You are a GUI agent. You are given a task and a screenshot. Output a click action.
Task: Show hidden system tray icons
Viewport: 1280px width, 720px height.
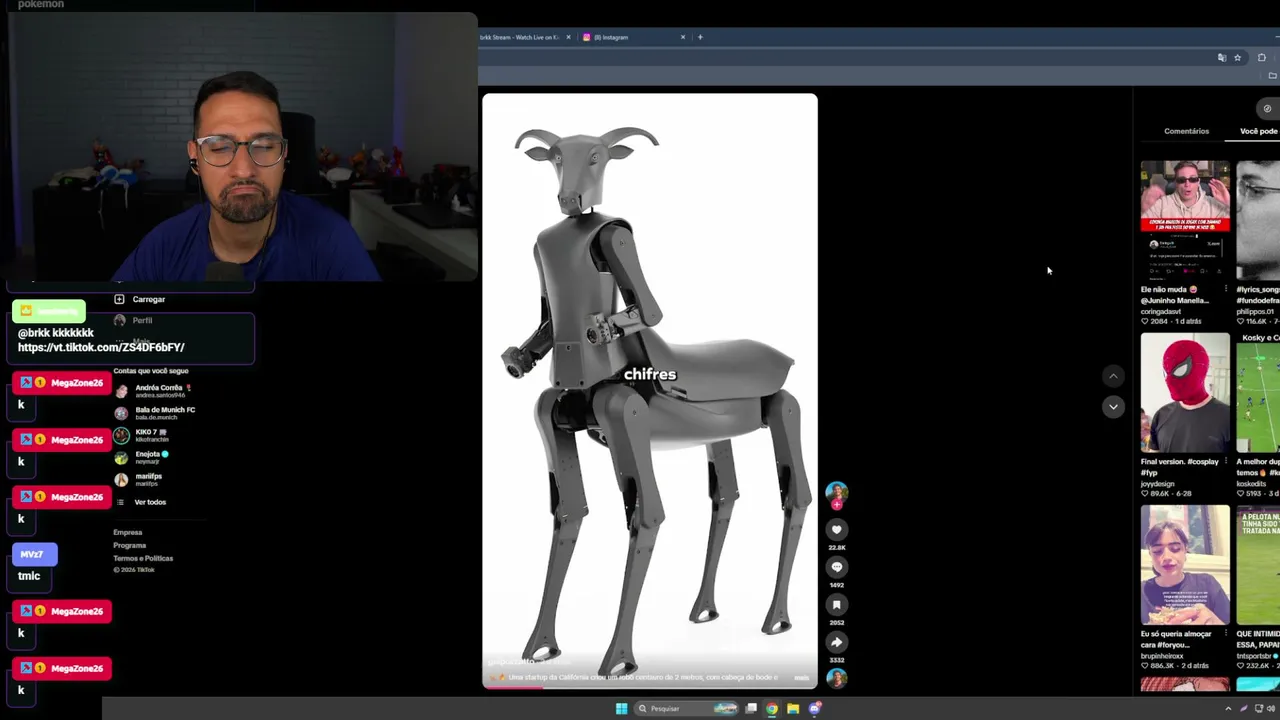pyautogui.click(x=1228, y=709)
